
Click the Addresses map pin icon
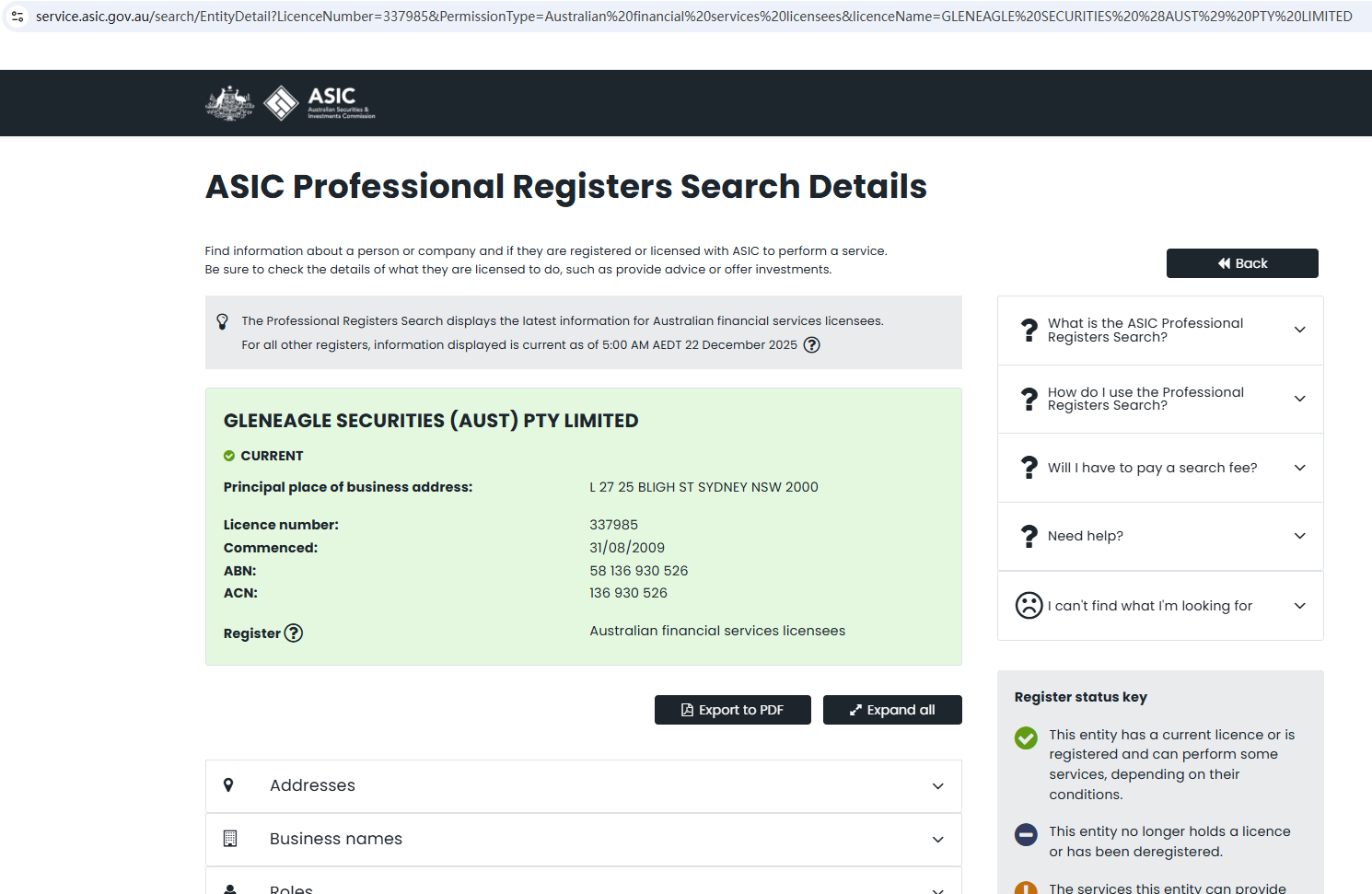click(229, 785)
